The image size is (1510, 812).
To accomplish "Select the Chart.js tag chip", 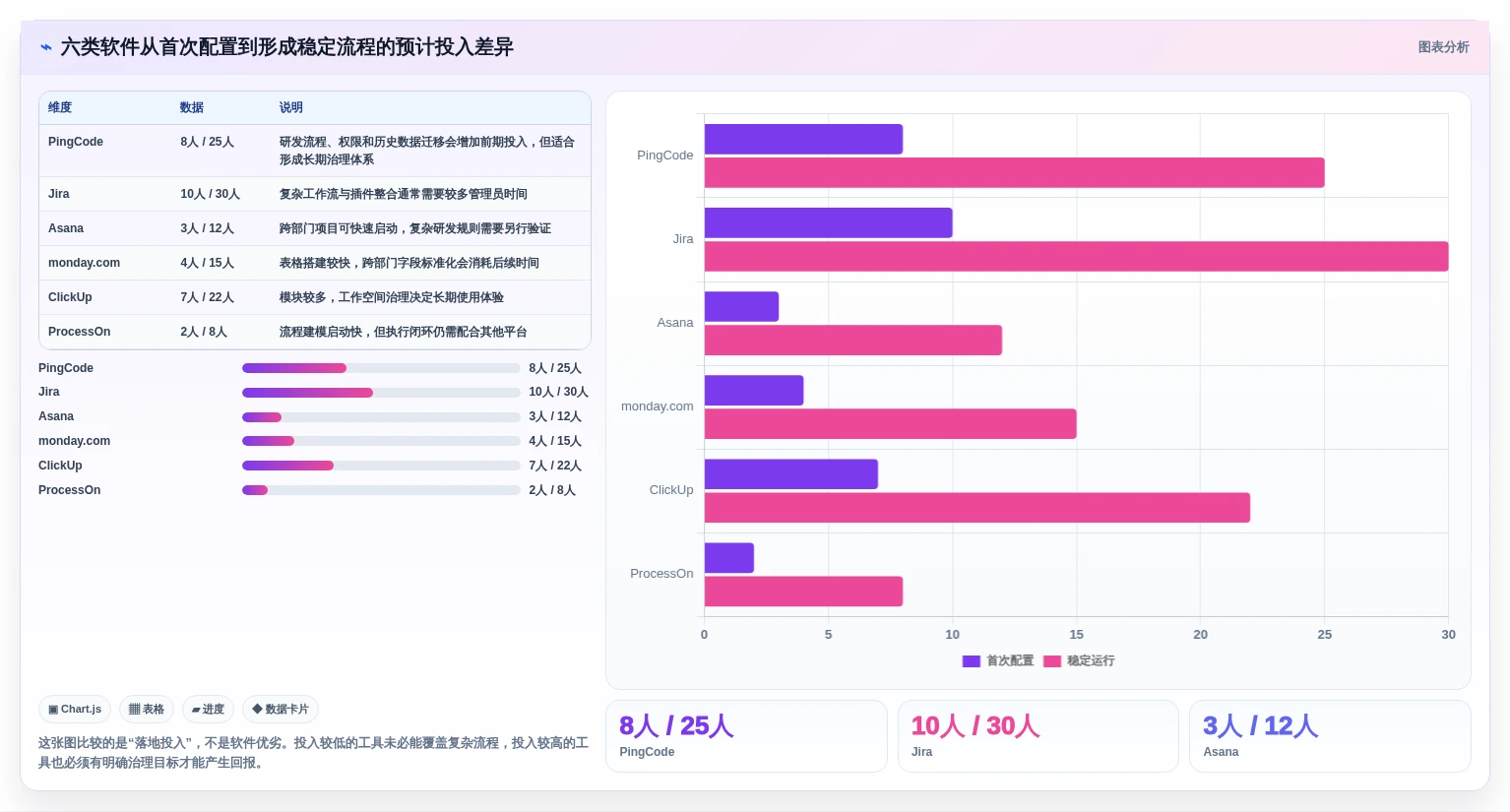I will click(x=75, y=709).
